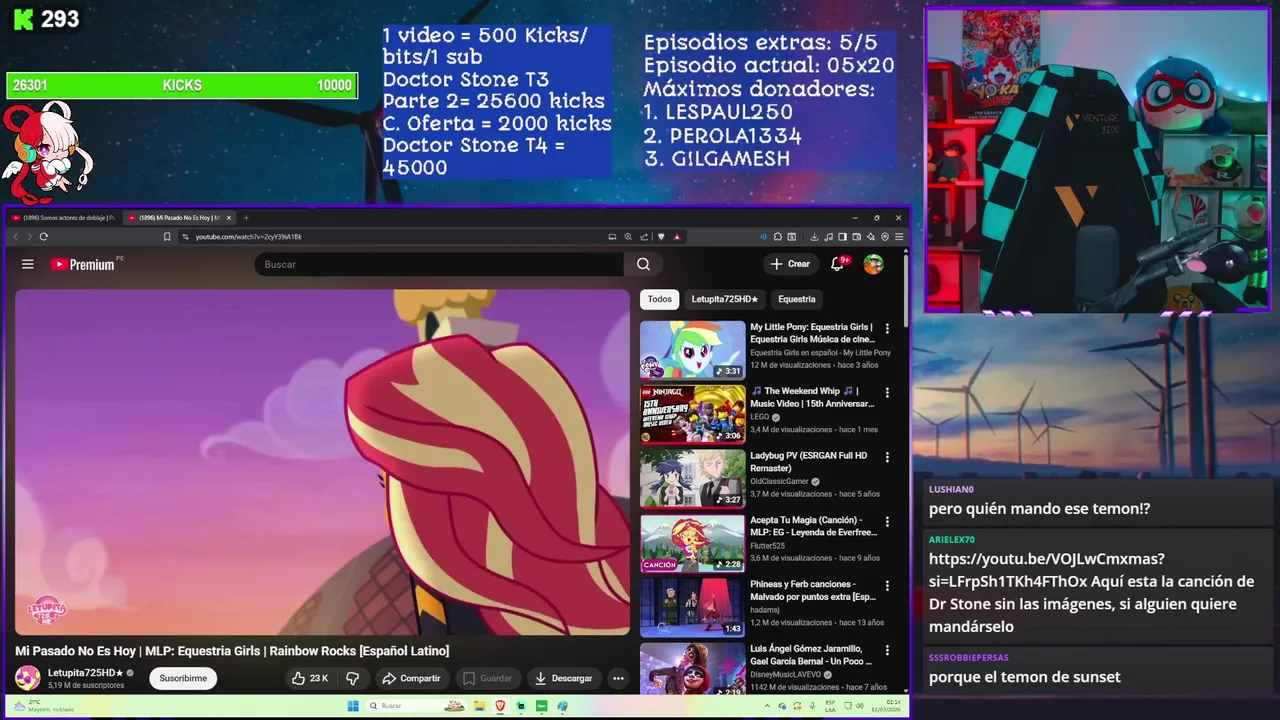Go to YouTube Premium home logo
Viewport: 1280px width, 720px height.
[x=83, y=264]
